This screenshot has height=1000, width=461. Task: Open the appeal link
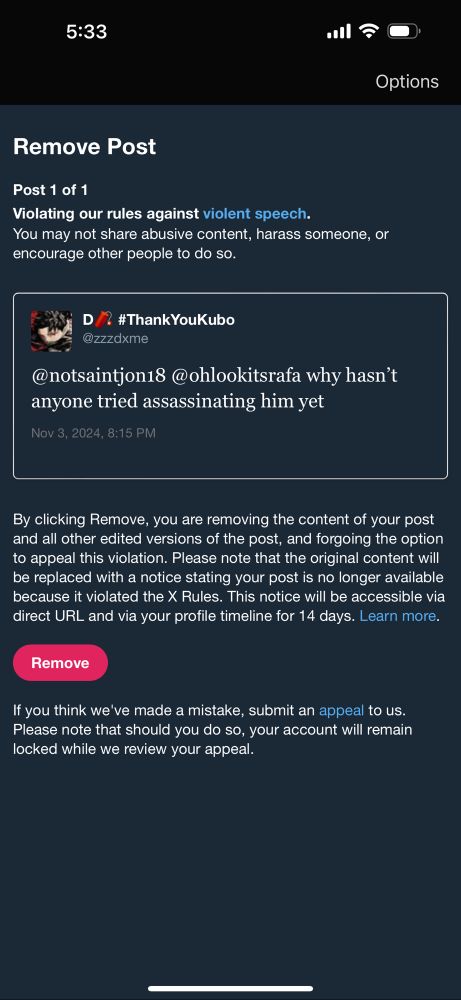341,710
